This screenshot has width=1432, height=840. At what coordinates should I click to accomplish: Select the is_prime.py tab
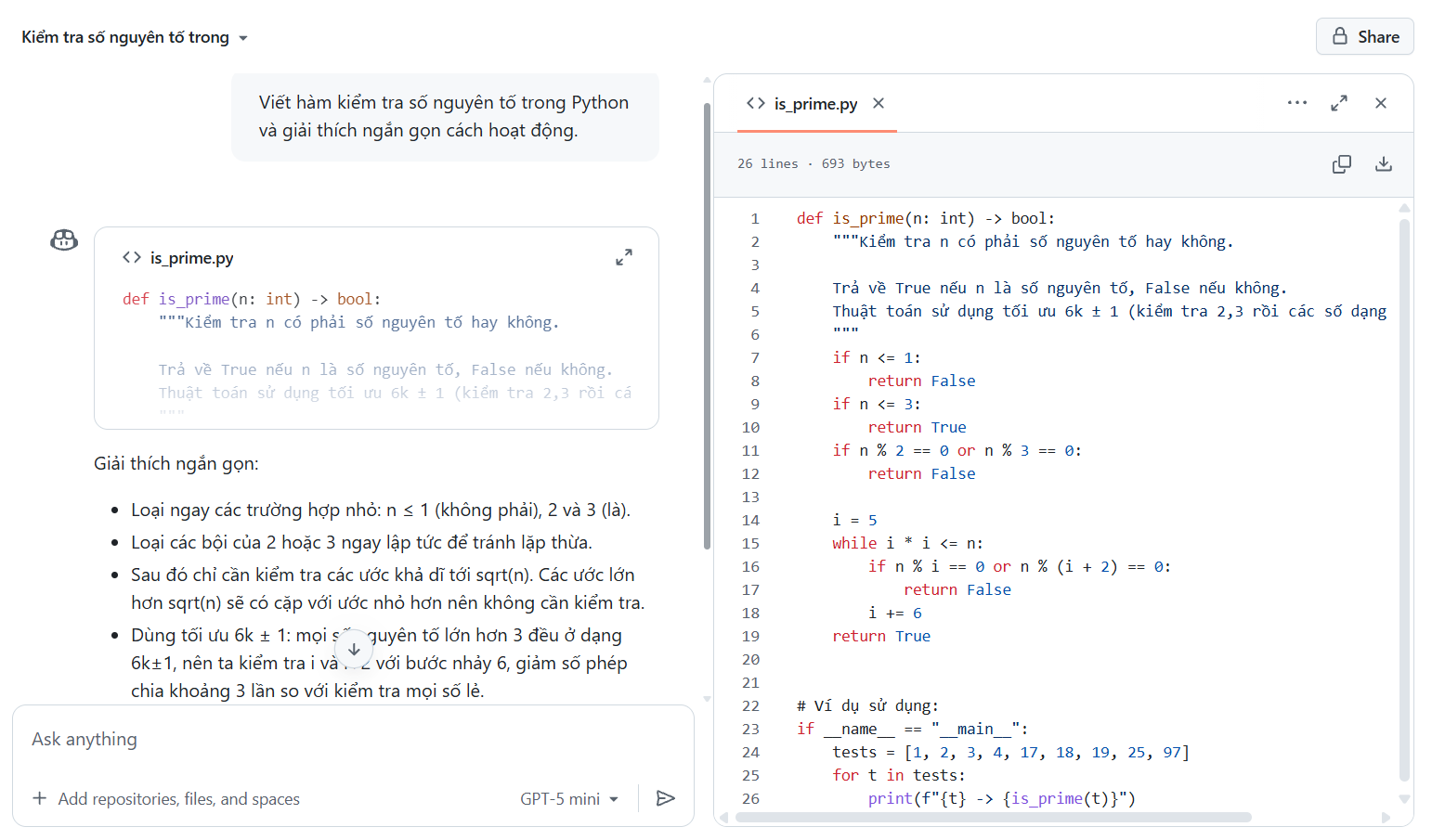(814, 103)
